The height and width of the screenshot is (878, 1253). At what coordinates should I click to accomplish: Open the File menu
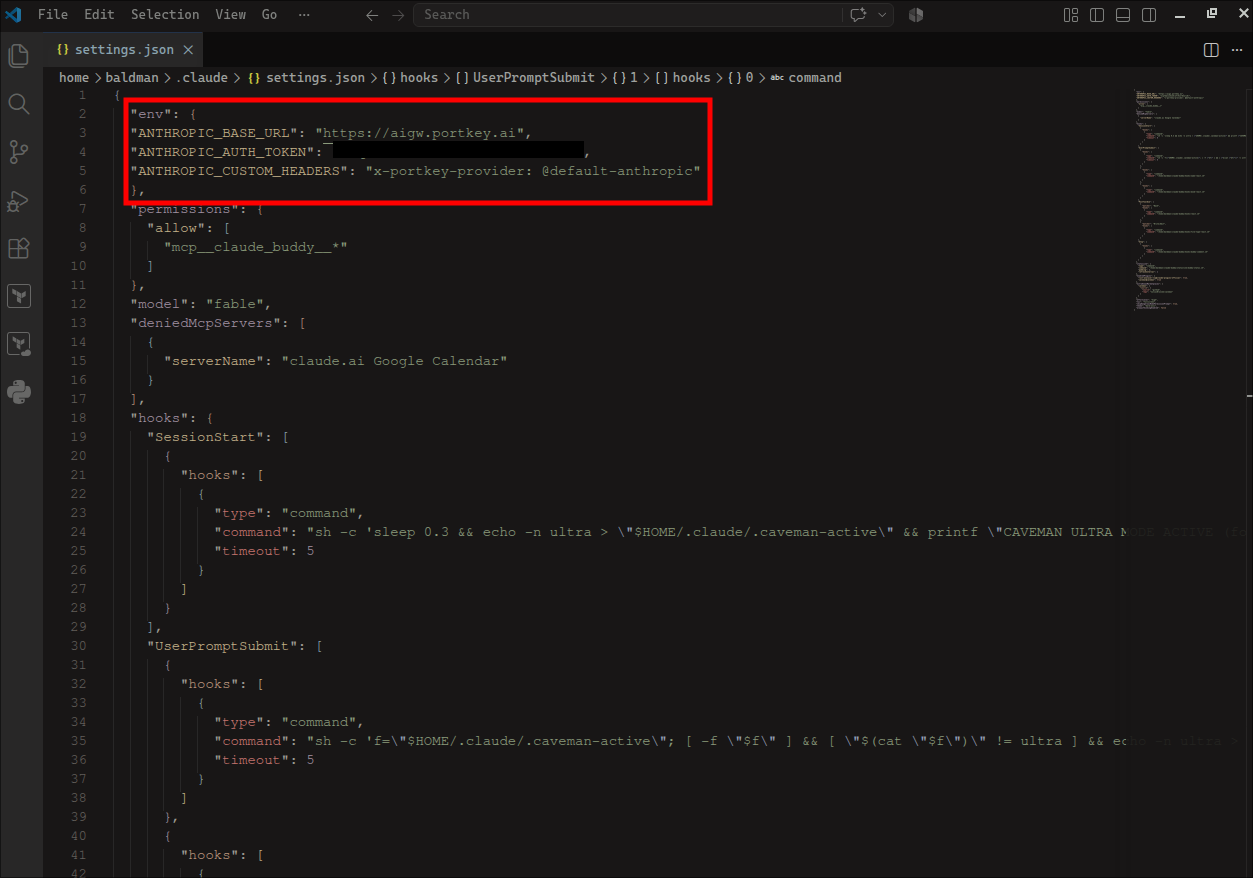click(53, 15)
